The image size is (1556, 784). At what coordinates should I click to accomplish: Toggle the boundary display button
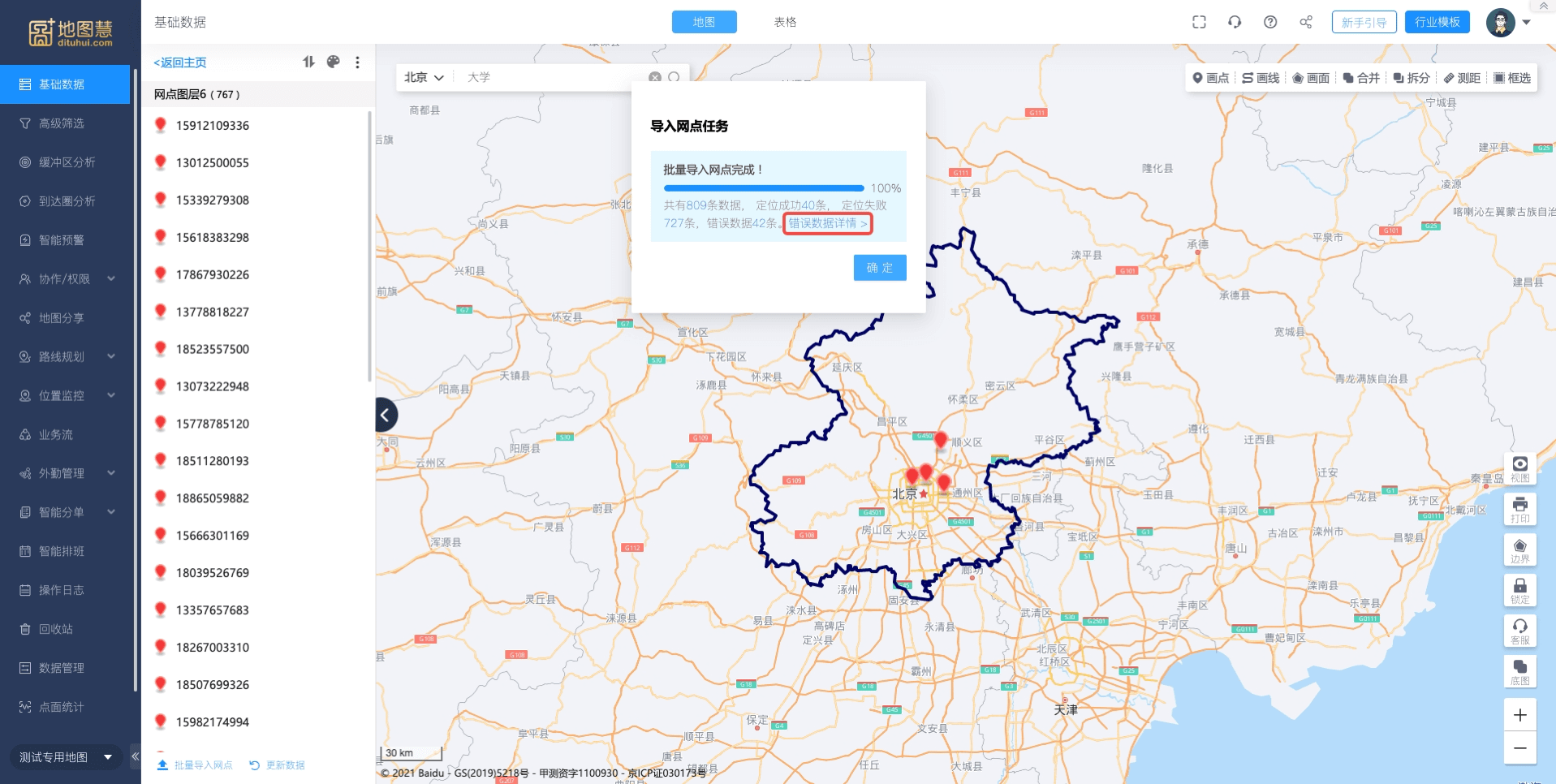[1519, 550]
